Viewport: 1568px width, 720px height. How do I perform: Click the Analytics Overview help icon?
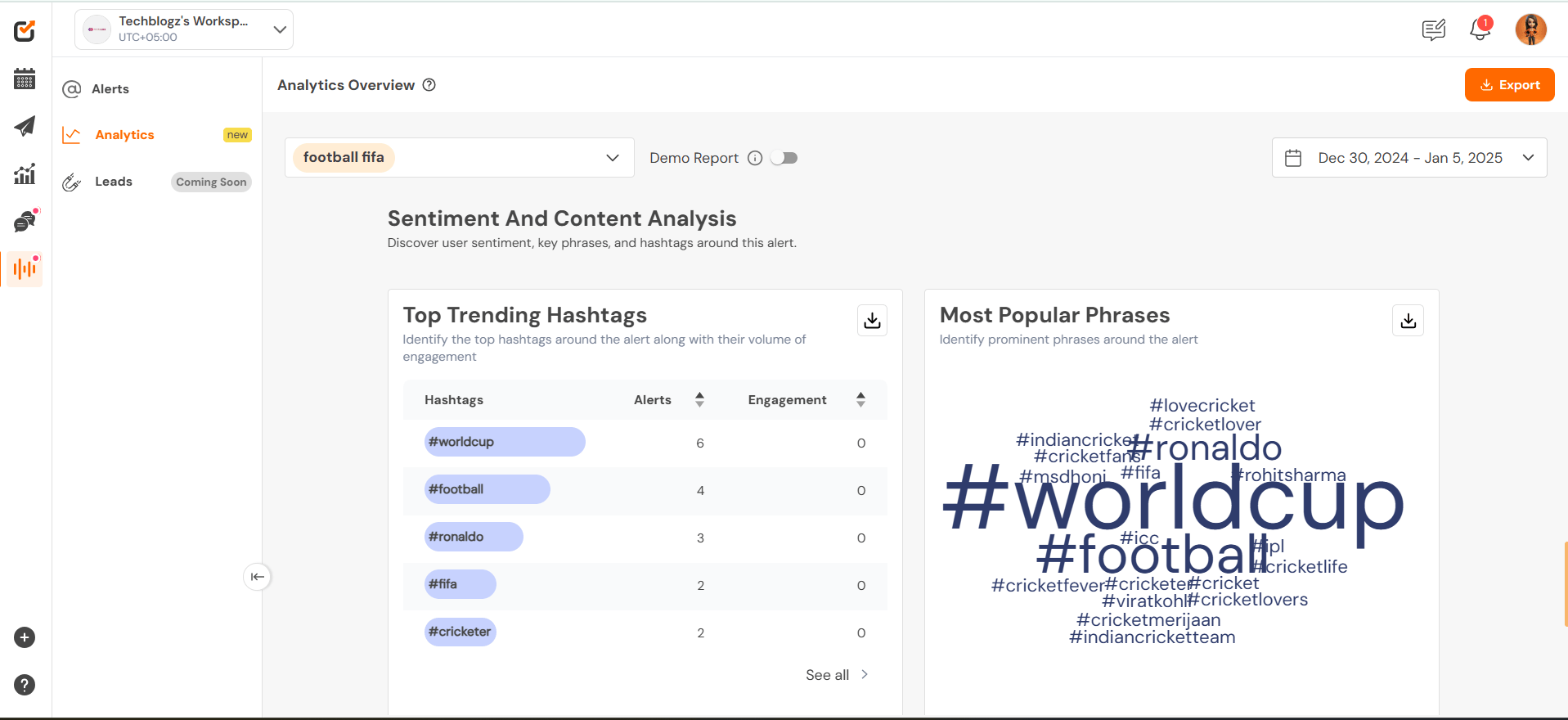(x=429, y=85)
